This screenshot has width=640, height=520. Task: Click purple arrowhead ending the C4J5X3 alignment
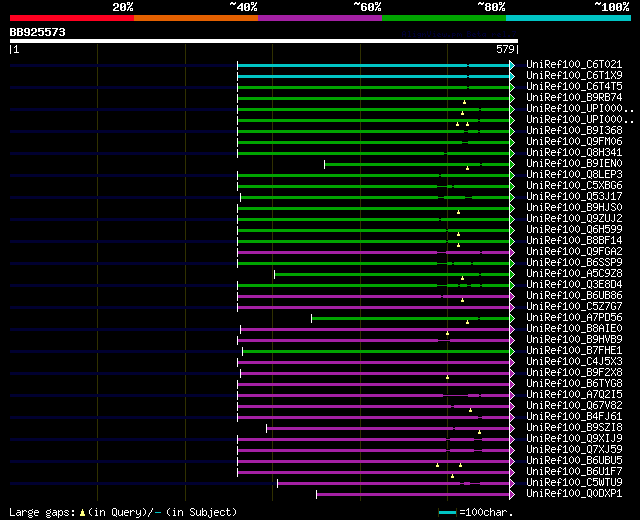512,362
